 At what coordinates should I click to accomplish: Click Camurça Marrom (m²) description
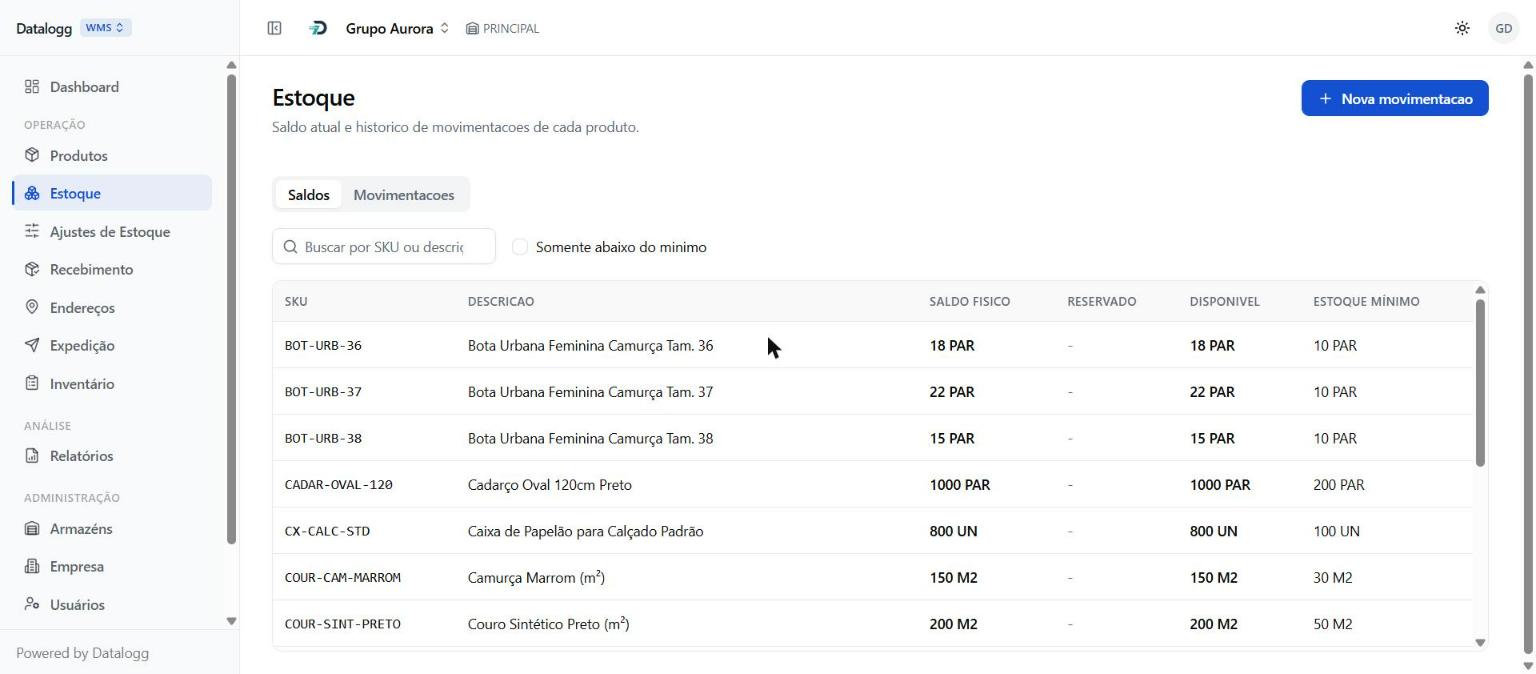pyautogui.click(x=536, y=578)
